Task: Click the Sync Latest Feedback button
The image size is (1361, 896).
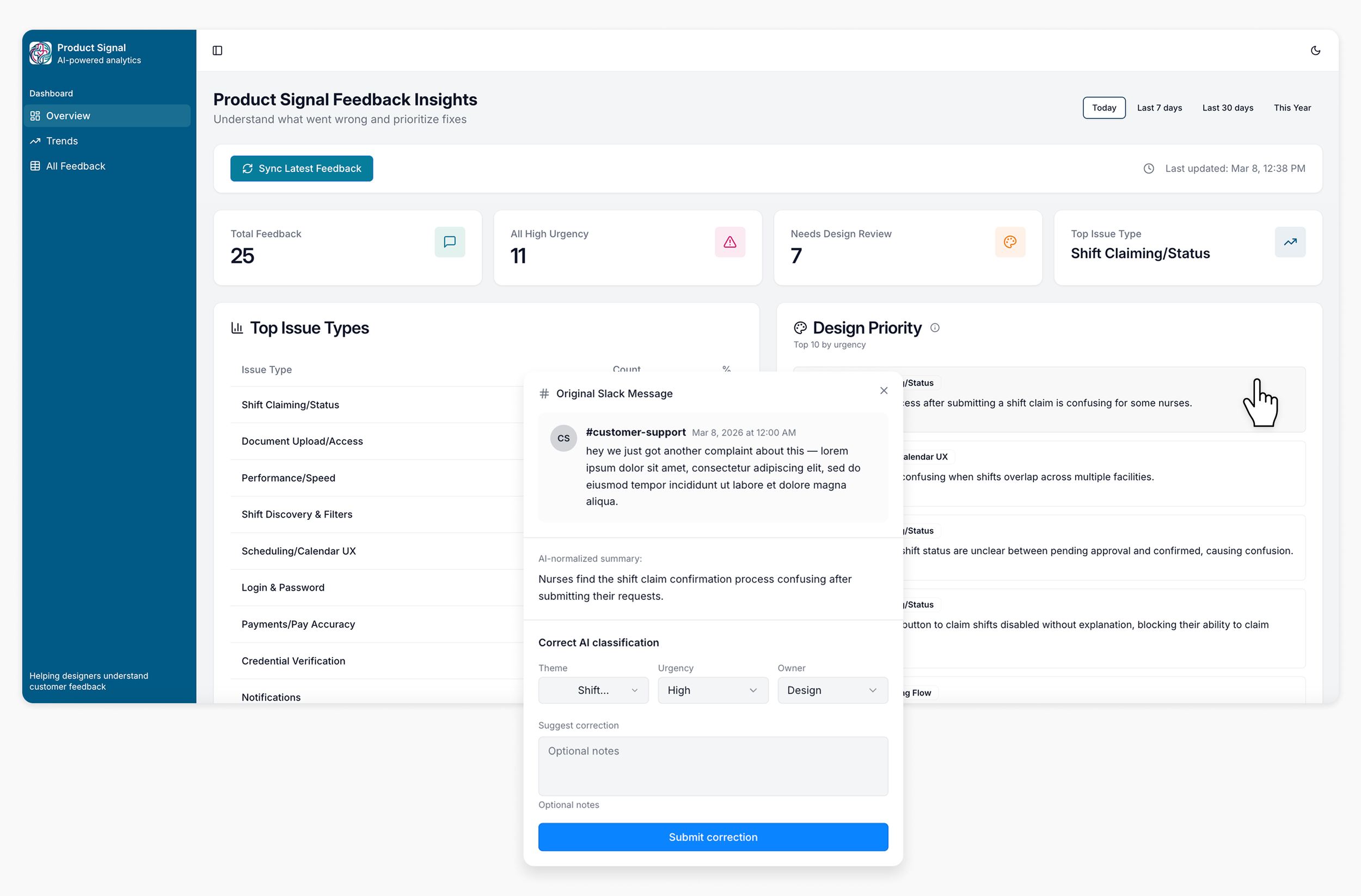Action: tap(302, 168)
